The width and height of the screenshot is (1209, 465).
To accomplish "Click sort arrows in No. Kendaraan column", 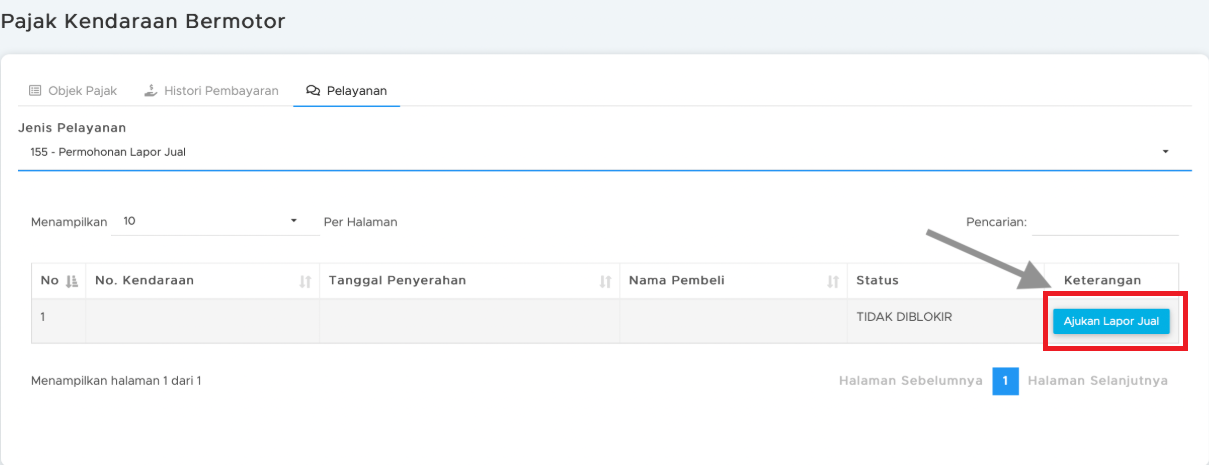I will coord(305,282).
